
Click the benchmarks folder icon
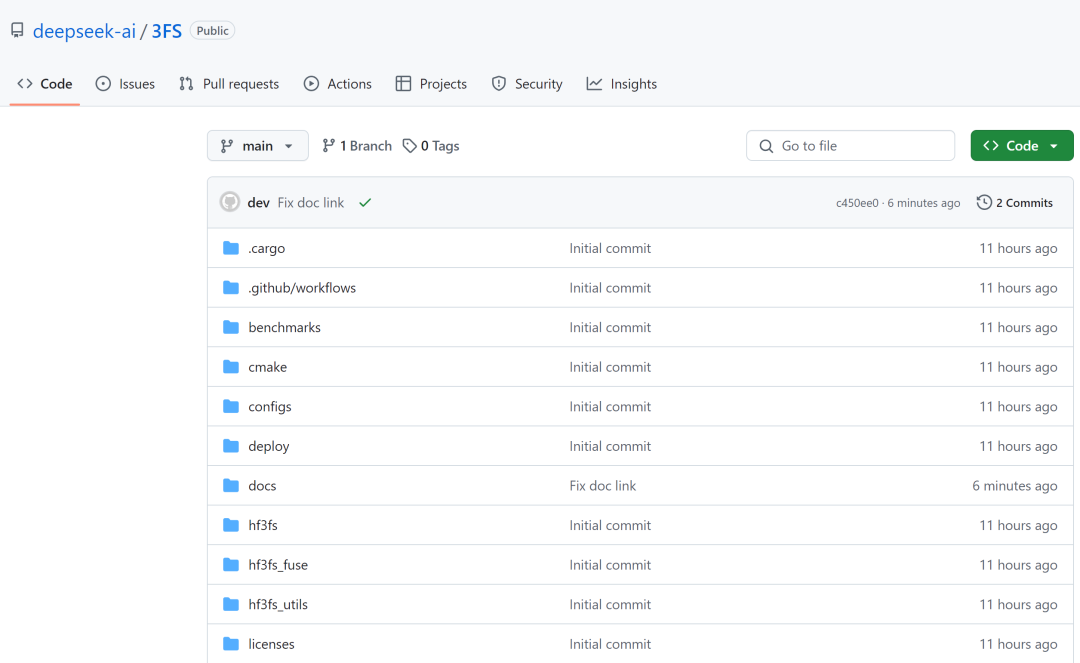point(231,327)
